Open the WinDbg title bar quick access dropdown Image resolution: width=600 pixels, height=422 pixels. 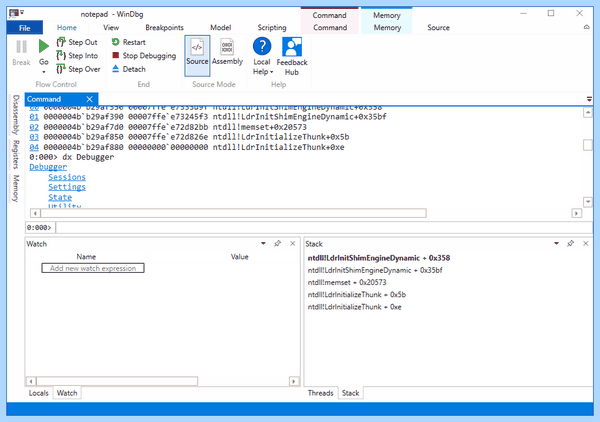(22, 13)
